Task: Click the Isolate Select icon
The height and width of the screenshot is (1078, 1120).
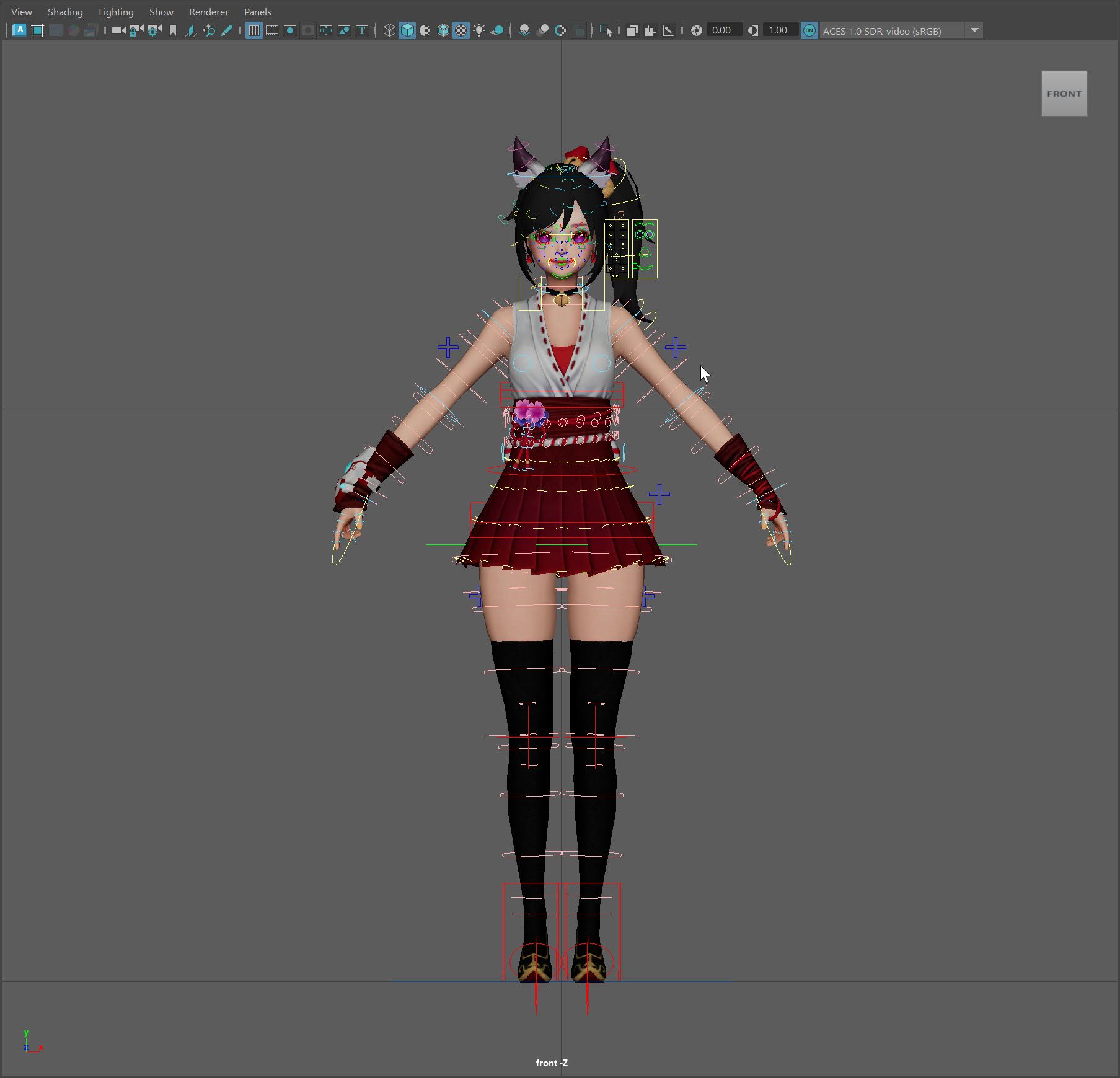Action: pos(605,30)
